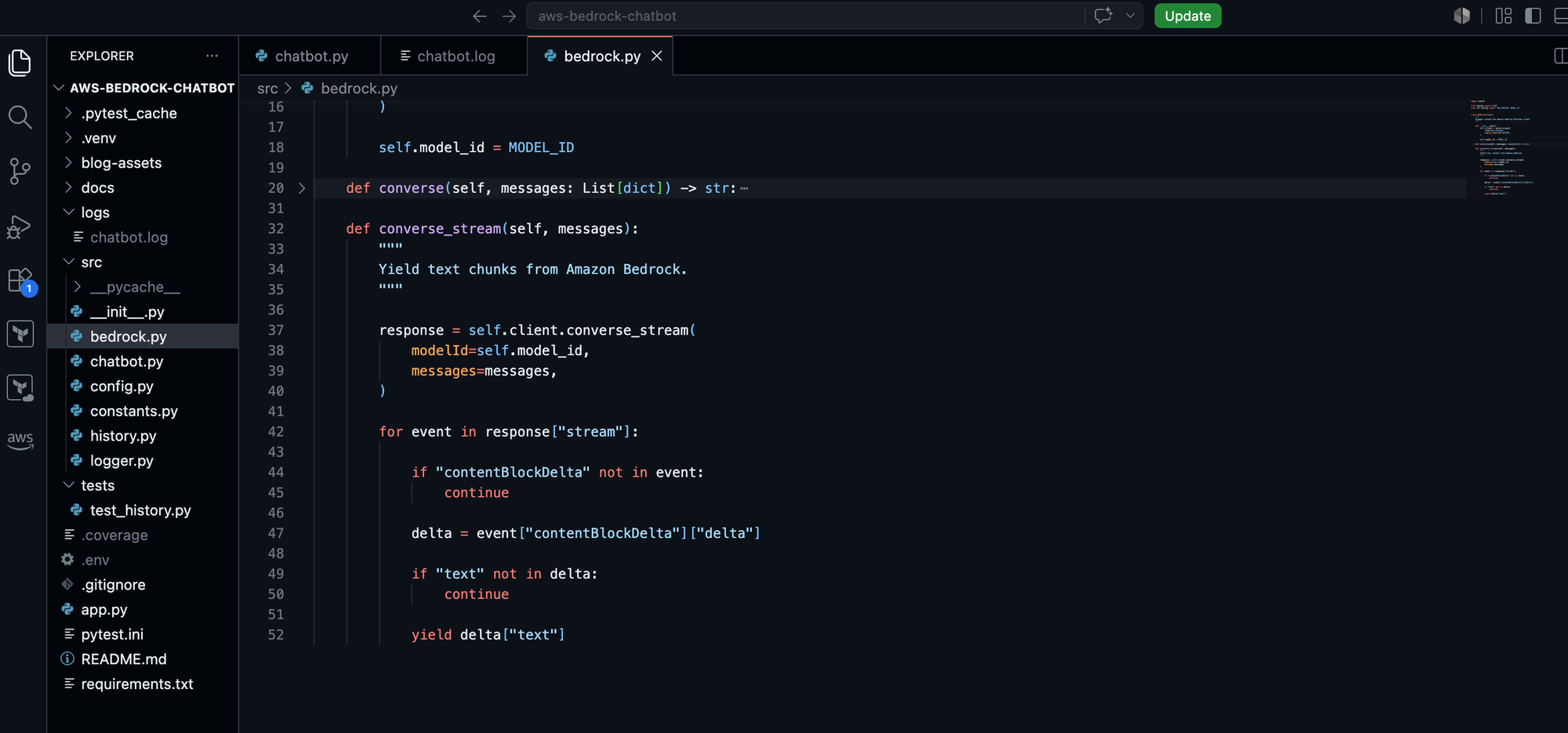Open the Extensions view with badge

coord(20,281)
